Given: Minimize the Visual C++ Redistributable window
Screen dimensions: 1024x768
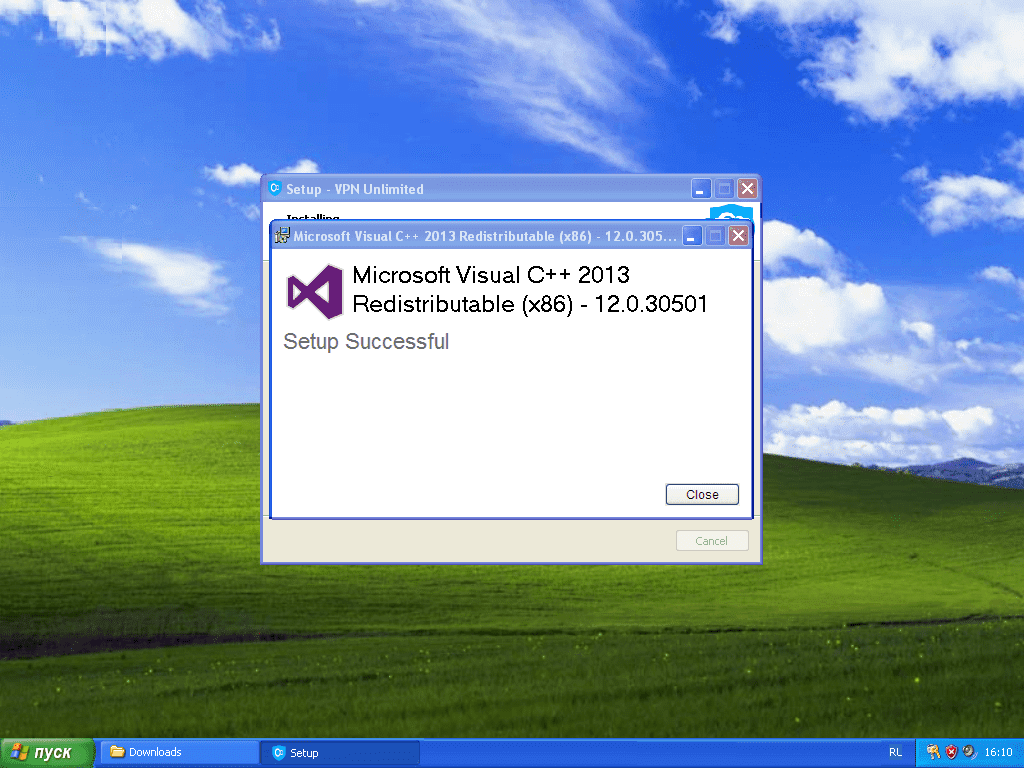Looking at the screenshot, I should coord(691,235).
